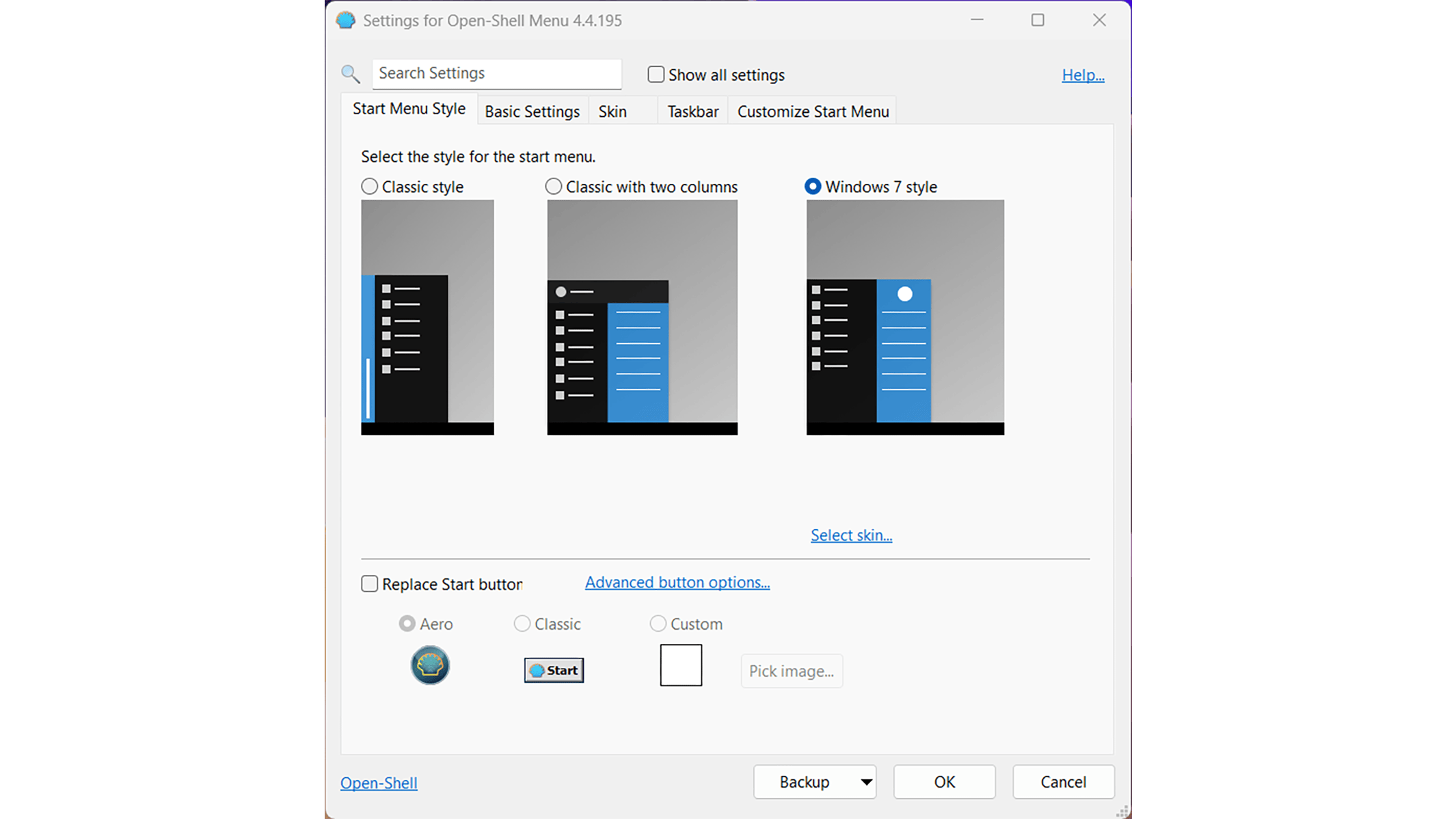Click the Classic style preview image

[x=427, y=317]
